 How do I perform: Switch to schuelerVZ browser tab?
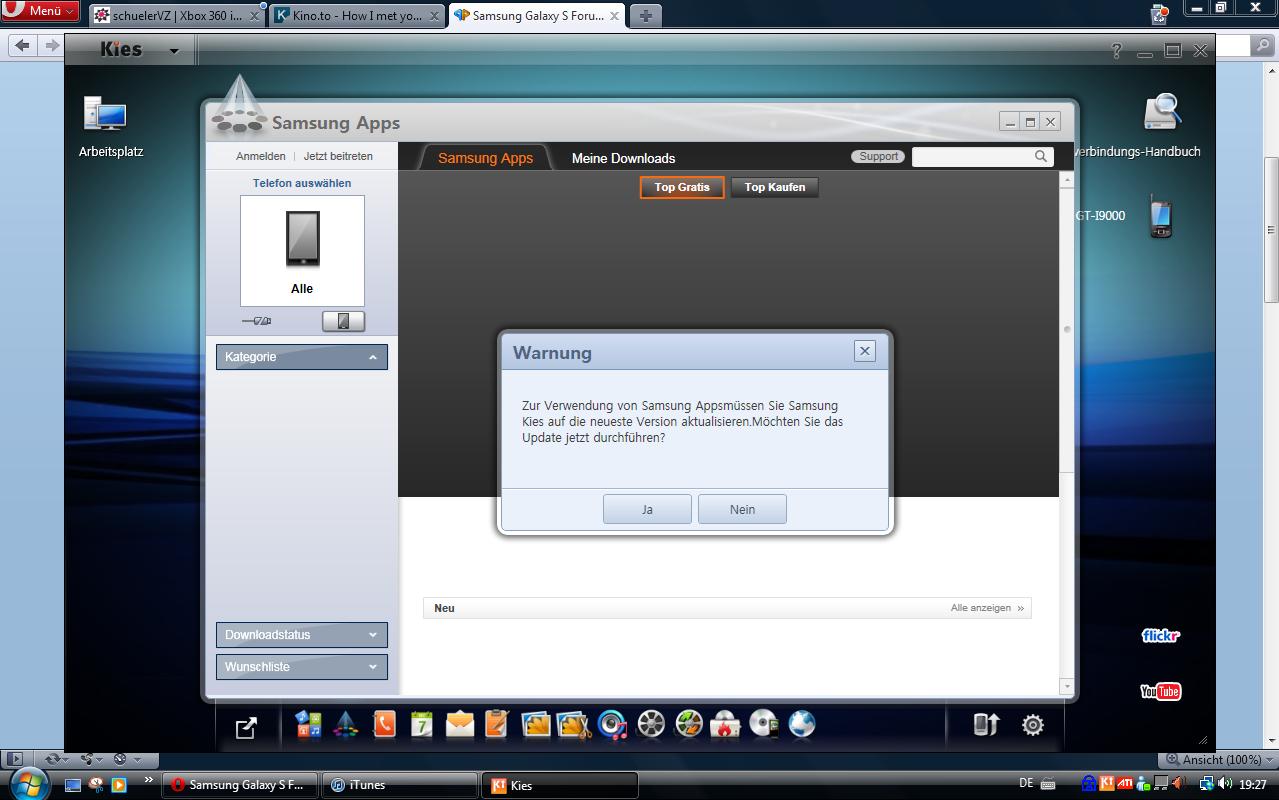[176, 16]
